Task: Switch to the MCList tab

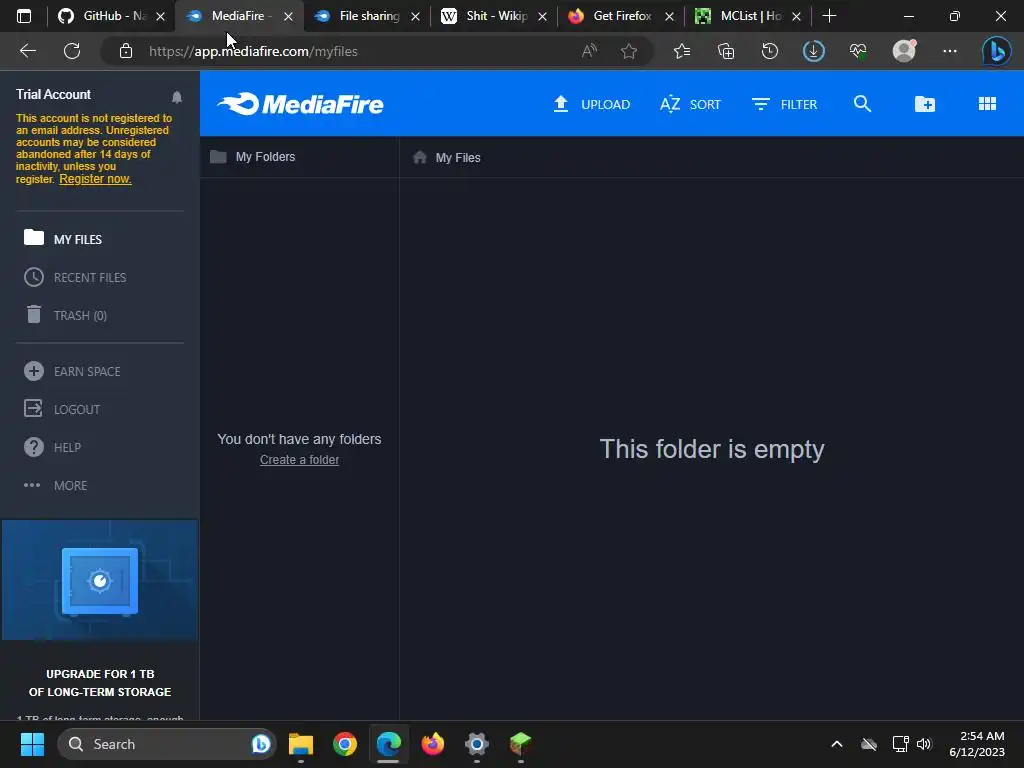Action: click(x=748, y=16)
